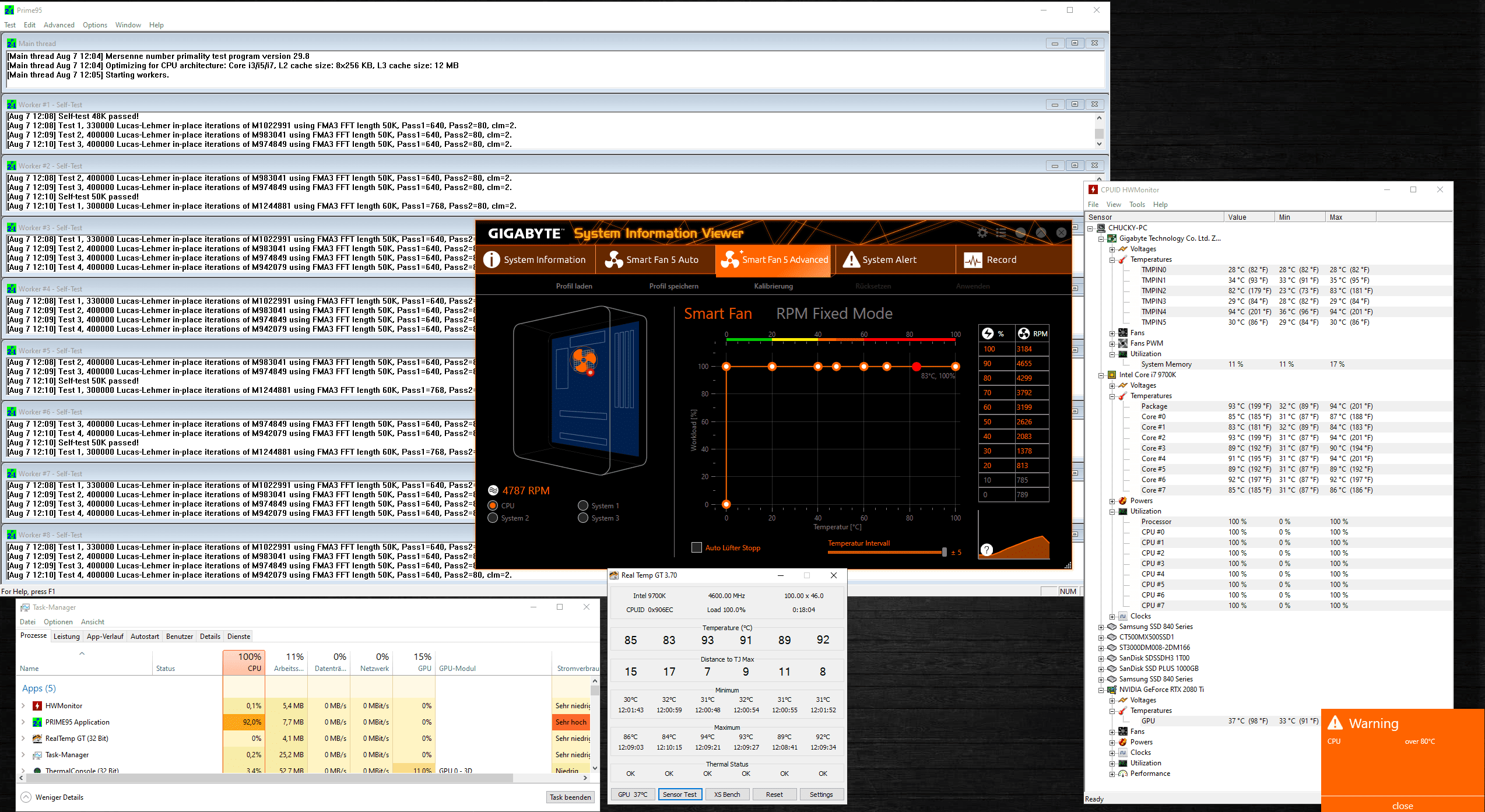The width and height of the screenshot is (1485, 812).
Task: Select the System 3 fan radio button
Action: (583, 518)
